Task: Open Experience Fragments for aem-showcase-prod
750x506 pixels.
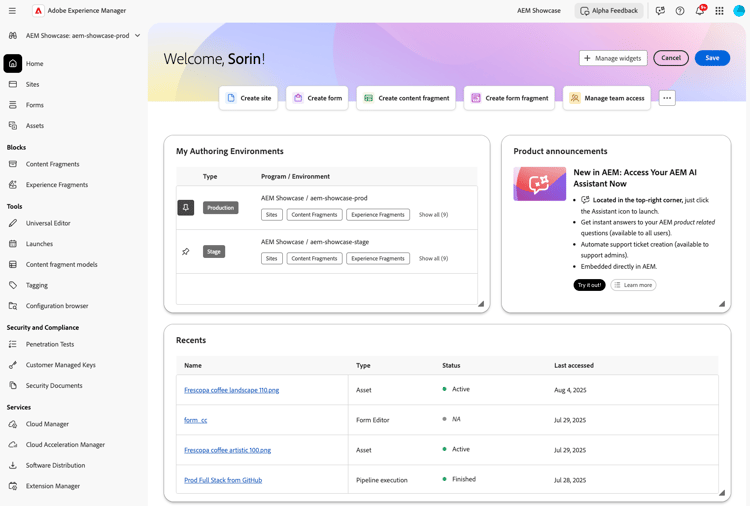Action: tap(378, 215)
